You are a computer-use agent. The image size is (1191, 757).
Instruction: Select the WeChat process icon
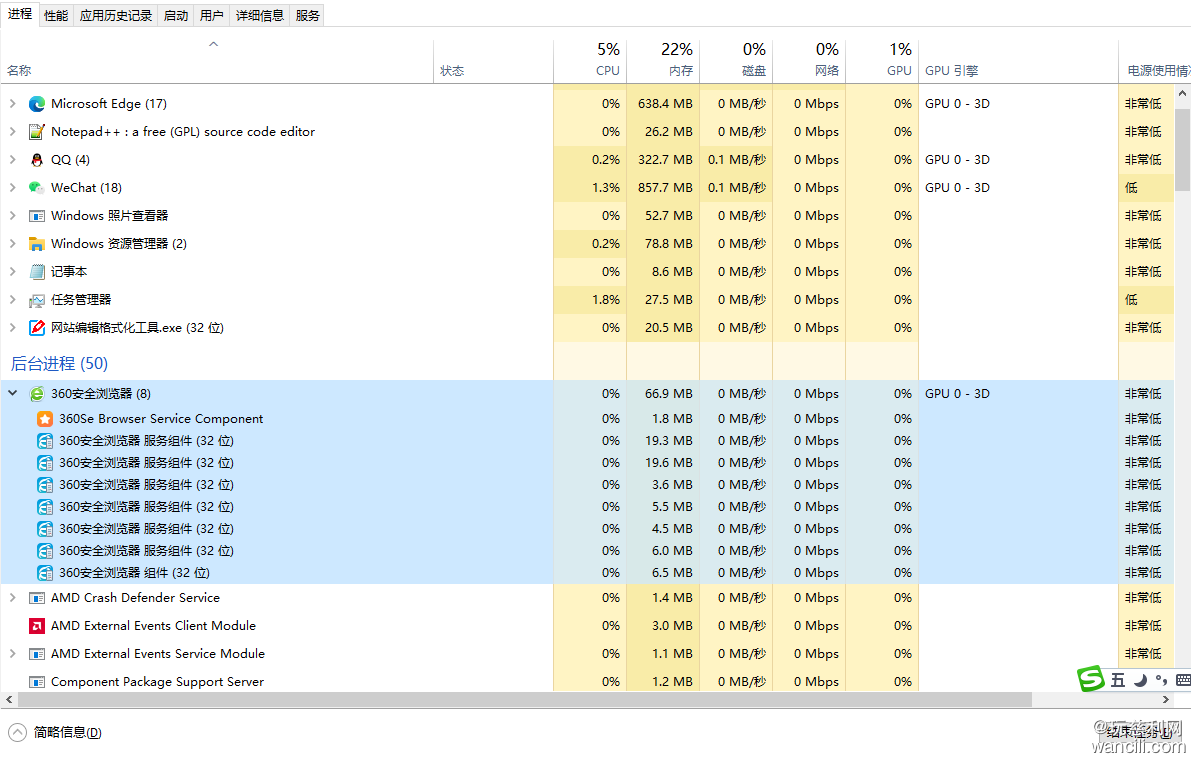(36, 188)
